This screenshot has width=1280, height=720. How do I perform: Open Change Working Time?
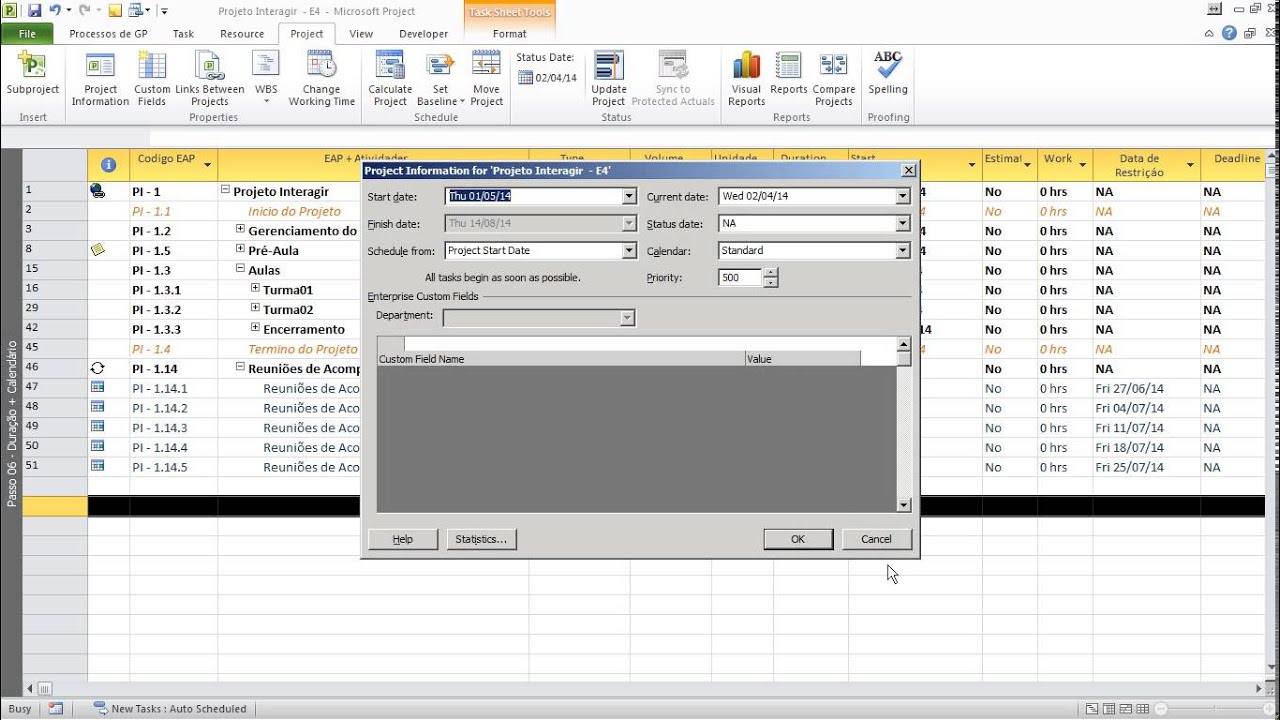click(322, 78)
